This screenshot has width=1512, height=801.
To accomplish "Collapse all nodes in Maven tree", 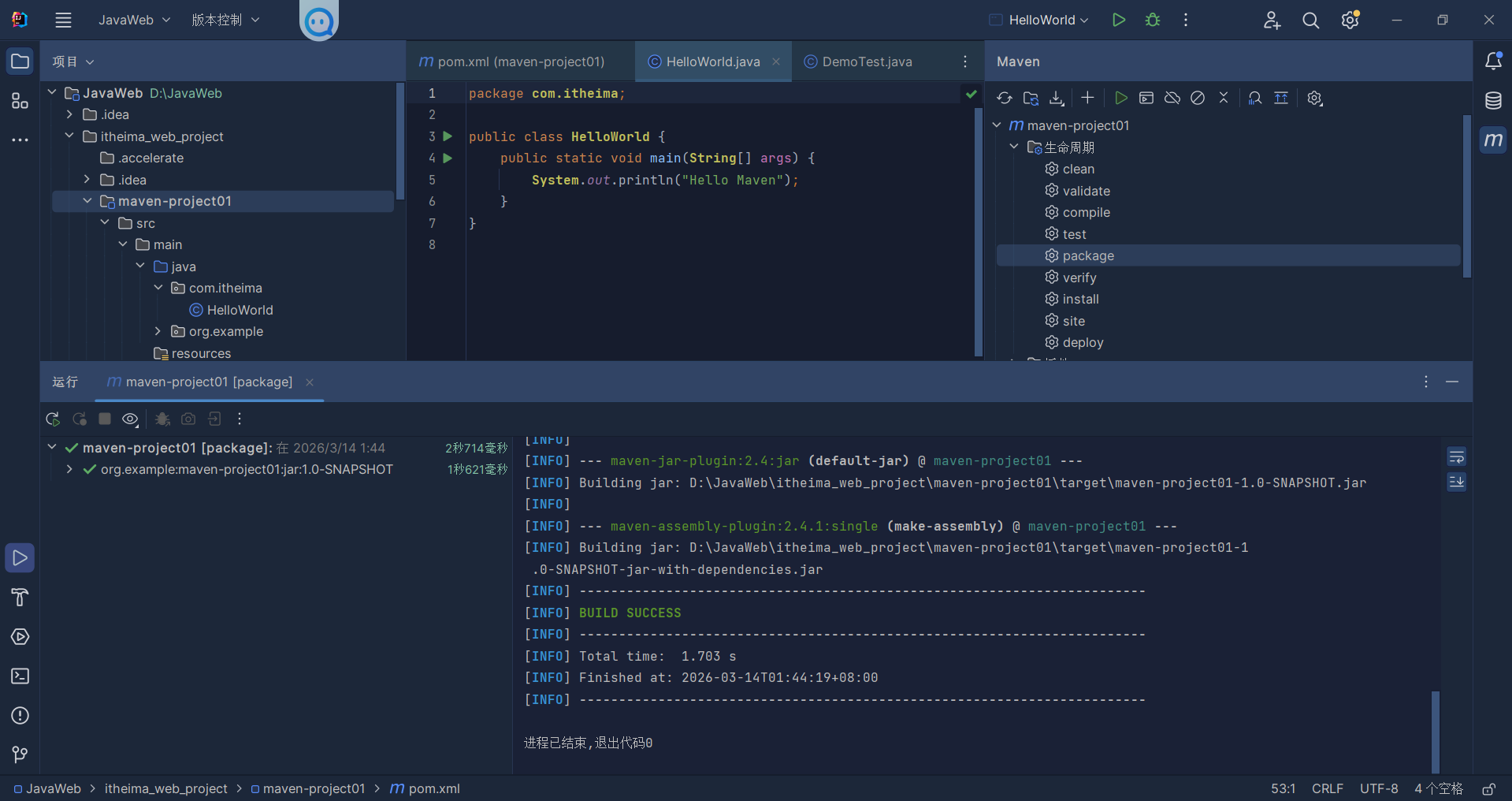I will point(1224,98).
